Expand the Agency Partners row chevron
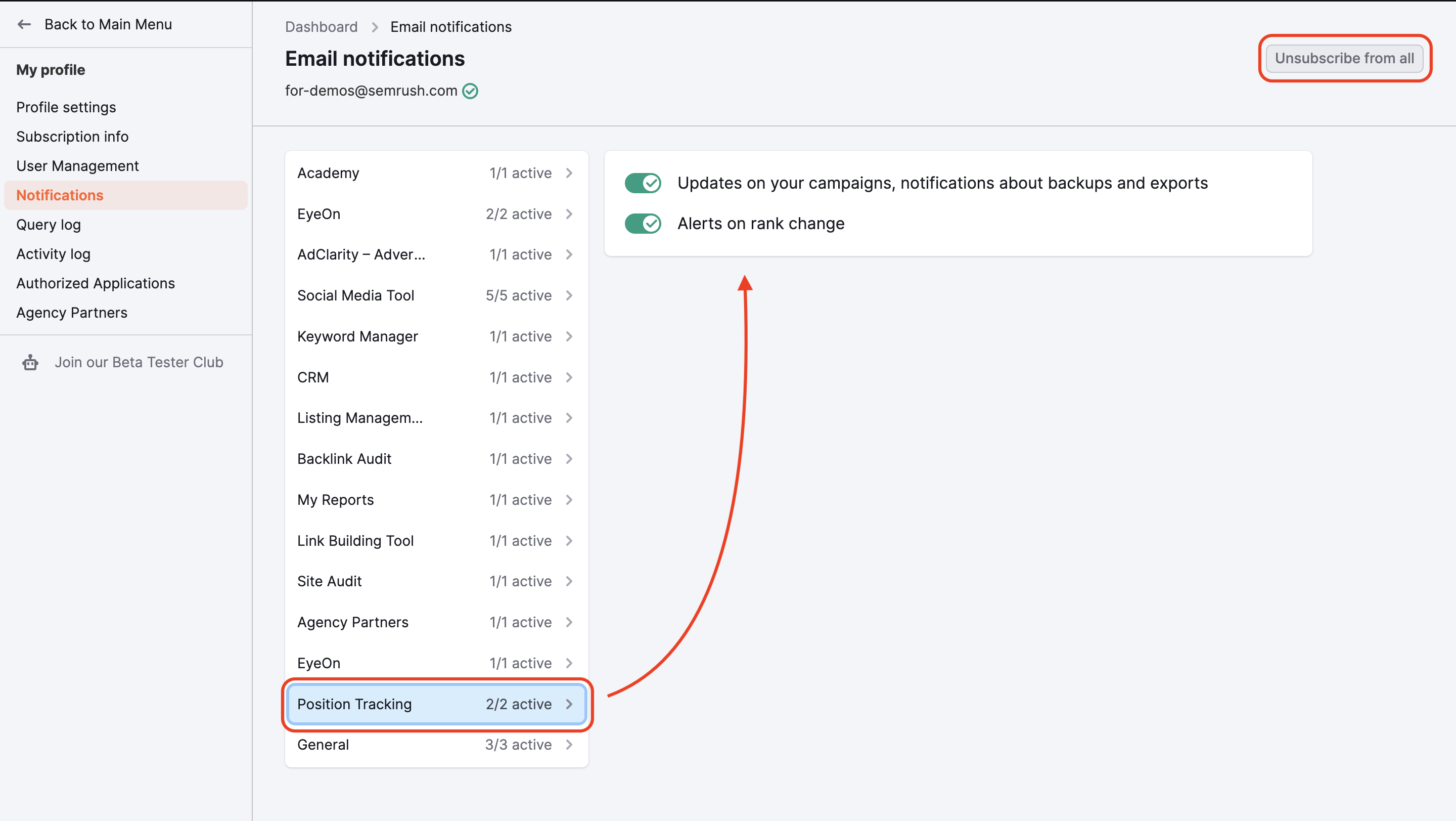Viewport: 1456px width, 821px height. pos(569,623)
